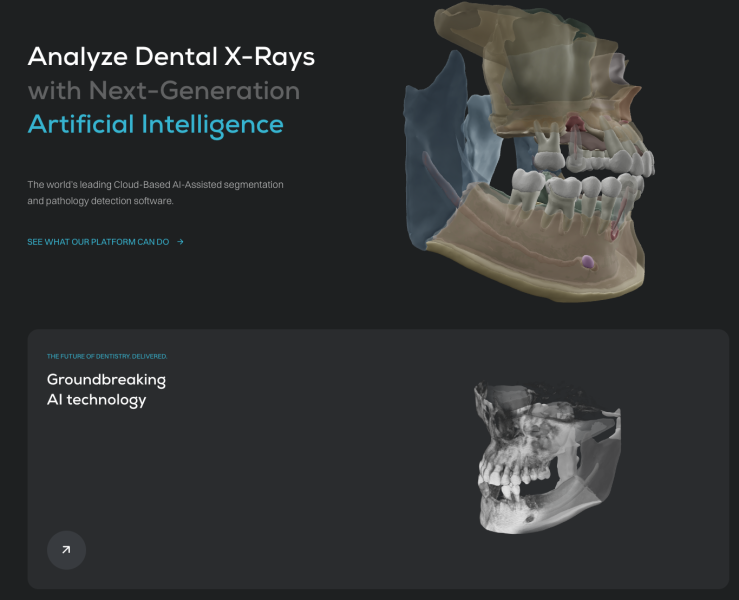Click the red highlighted area above upper teeth

point(577,125)
